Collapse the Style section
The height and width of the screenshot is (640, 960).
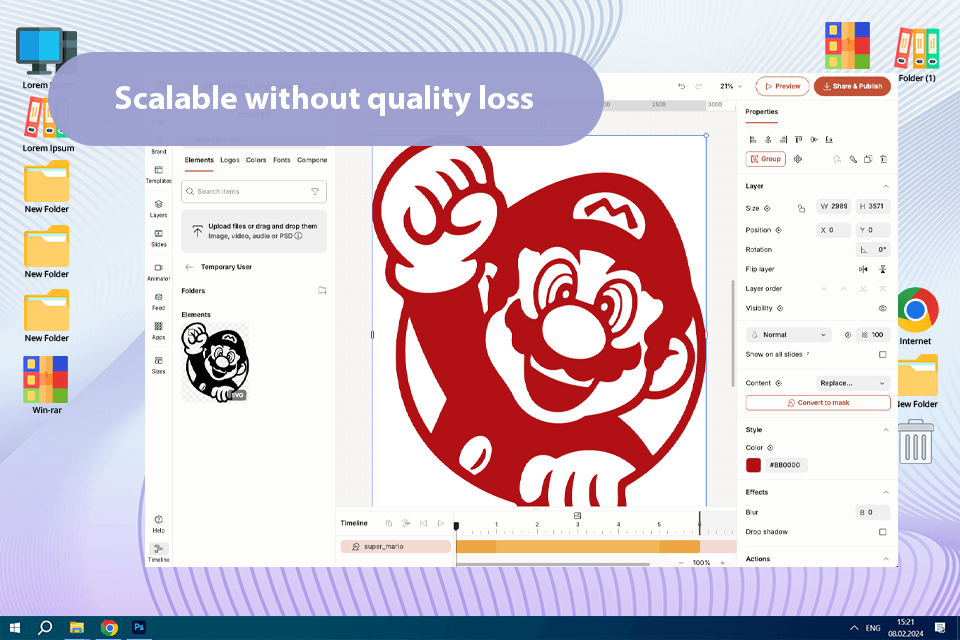click(x=886, y=430)
